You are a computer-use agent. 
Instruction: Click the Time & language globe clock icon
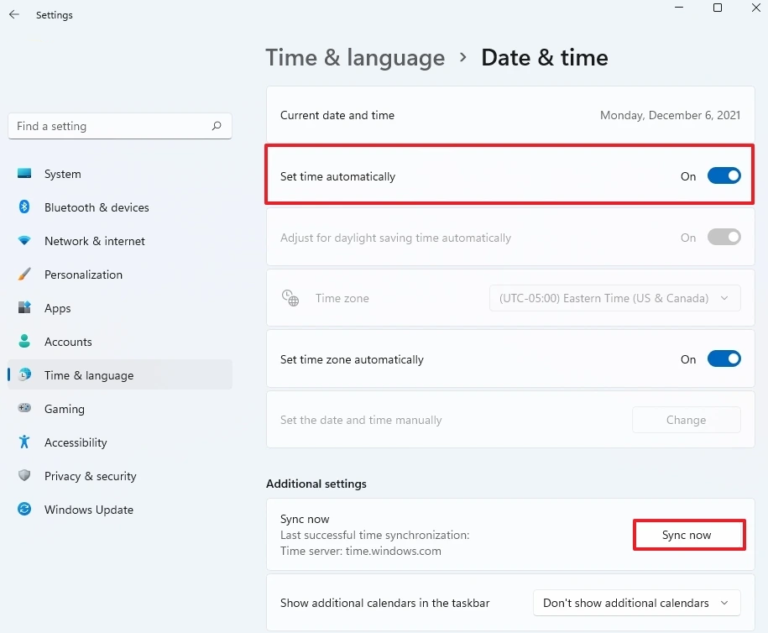pyautogui.click(x=24, y=375)
